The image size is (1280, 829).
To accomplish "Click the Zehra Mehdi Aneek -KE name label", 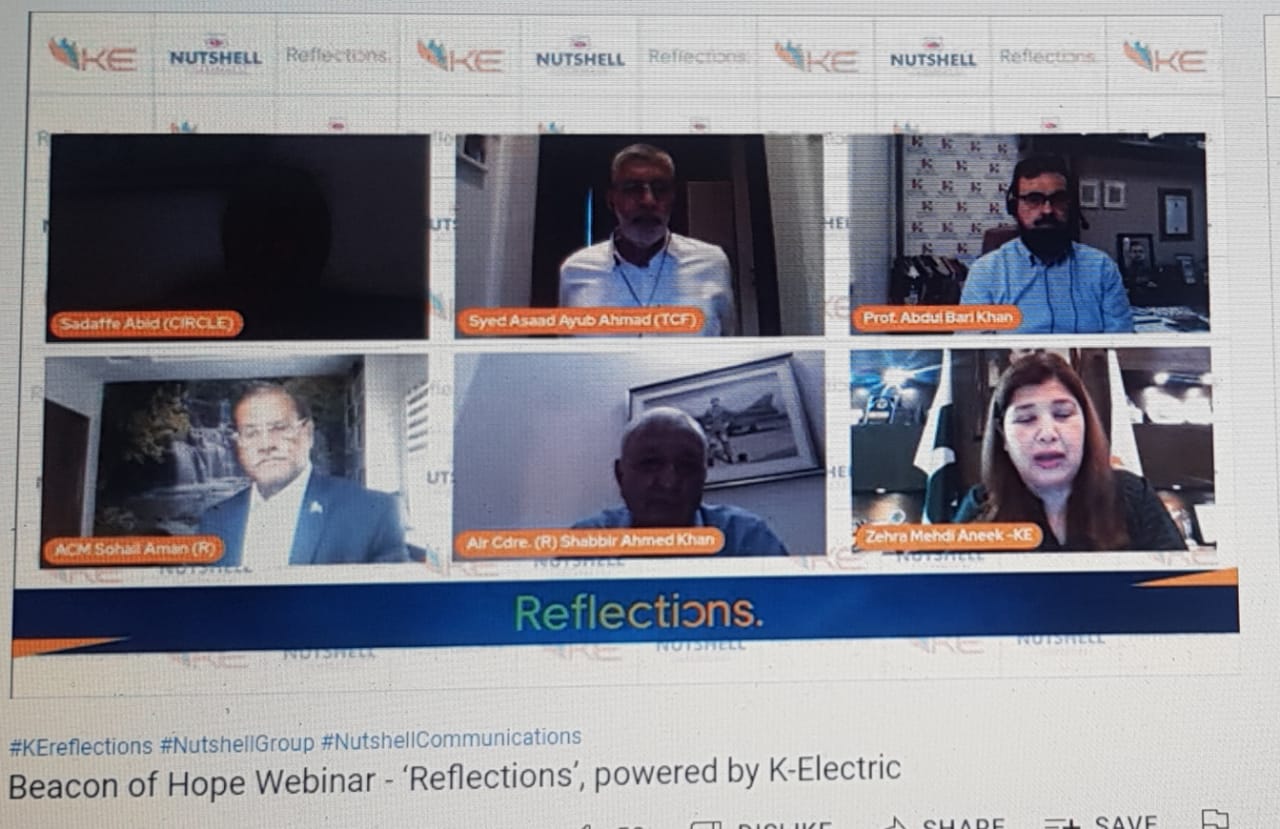I will (x=949, y=537).
